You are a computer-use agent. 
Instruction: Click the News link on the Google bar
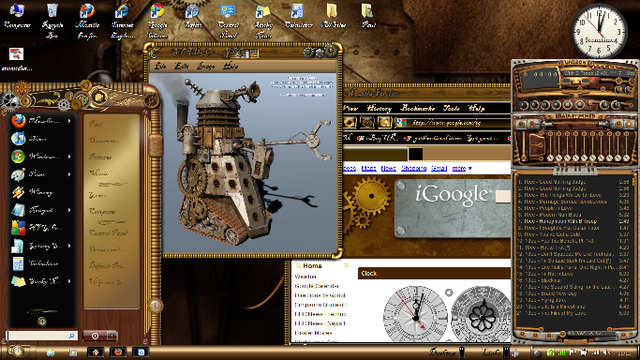[388, 168]
